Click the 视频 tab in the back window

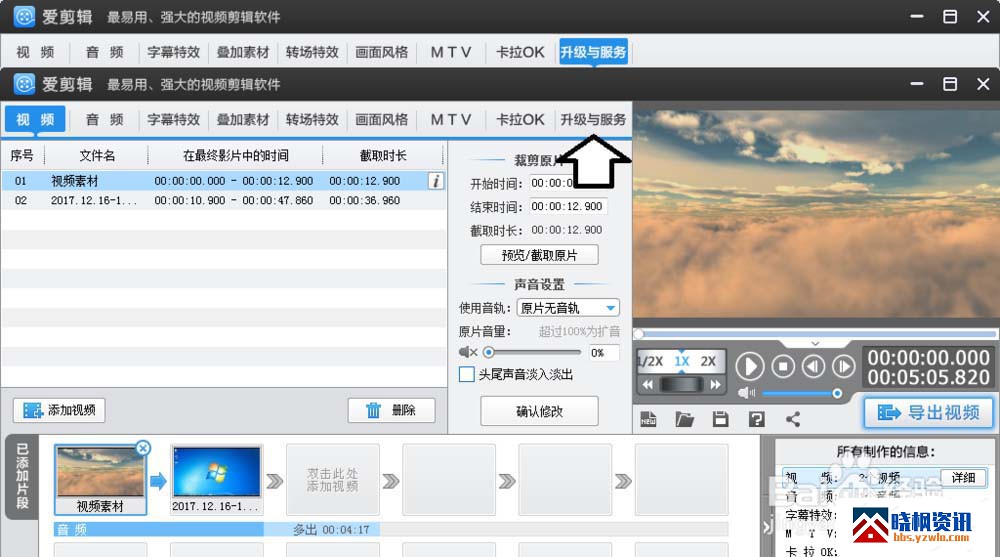[x=35, y=52]
